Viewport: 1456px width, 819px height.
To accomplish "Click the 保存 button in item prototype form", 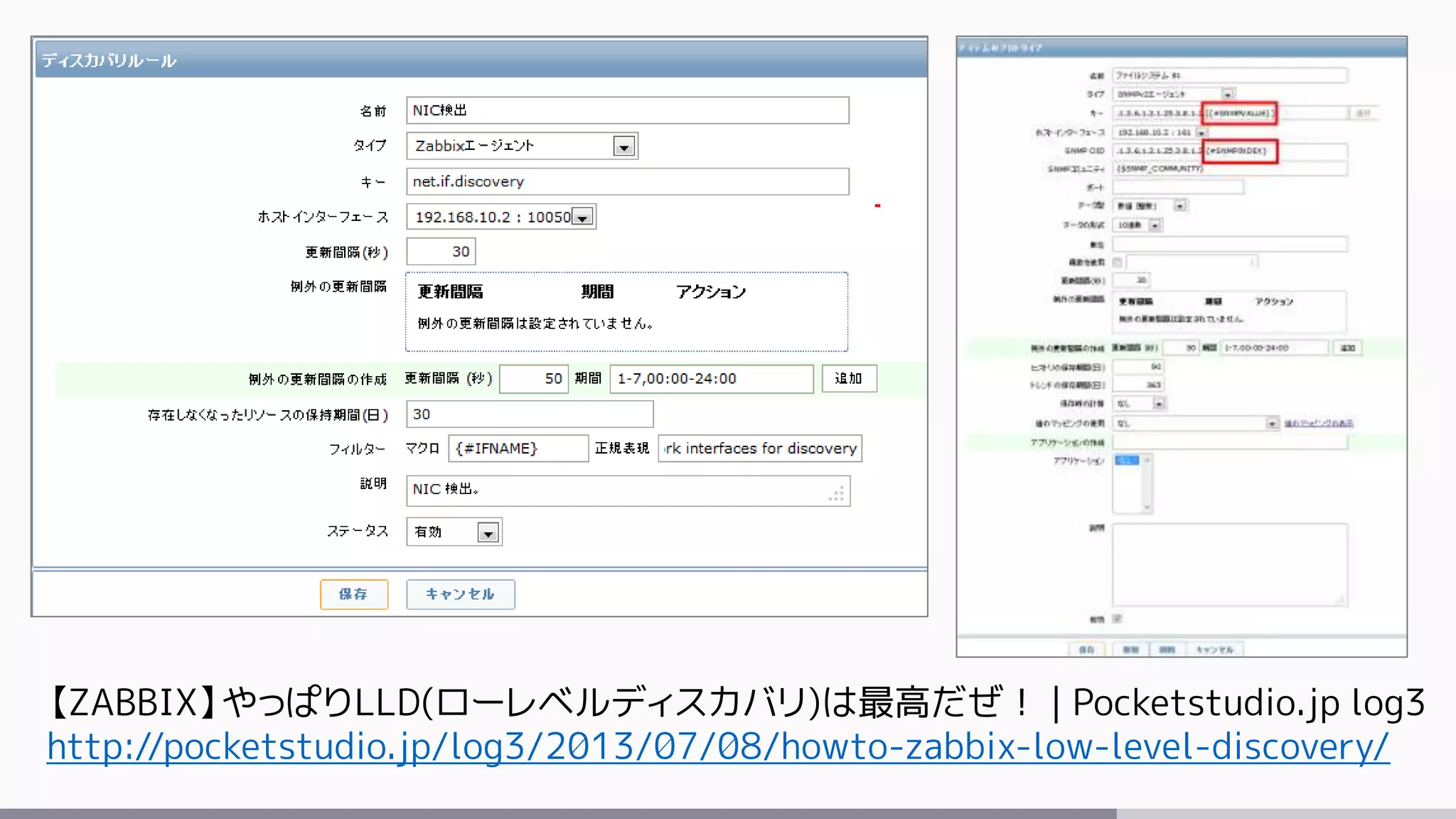I will 1086,649.
